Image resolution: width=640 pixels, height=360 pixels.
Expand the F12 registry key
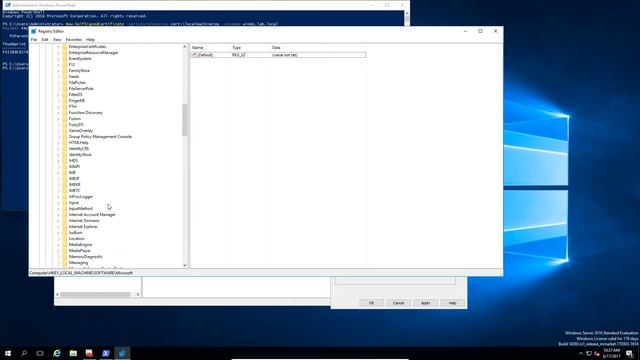click(58, 64)
